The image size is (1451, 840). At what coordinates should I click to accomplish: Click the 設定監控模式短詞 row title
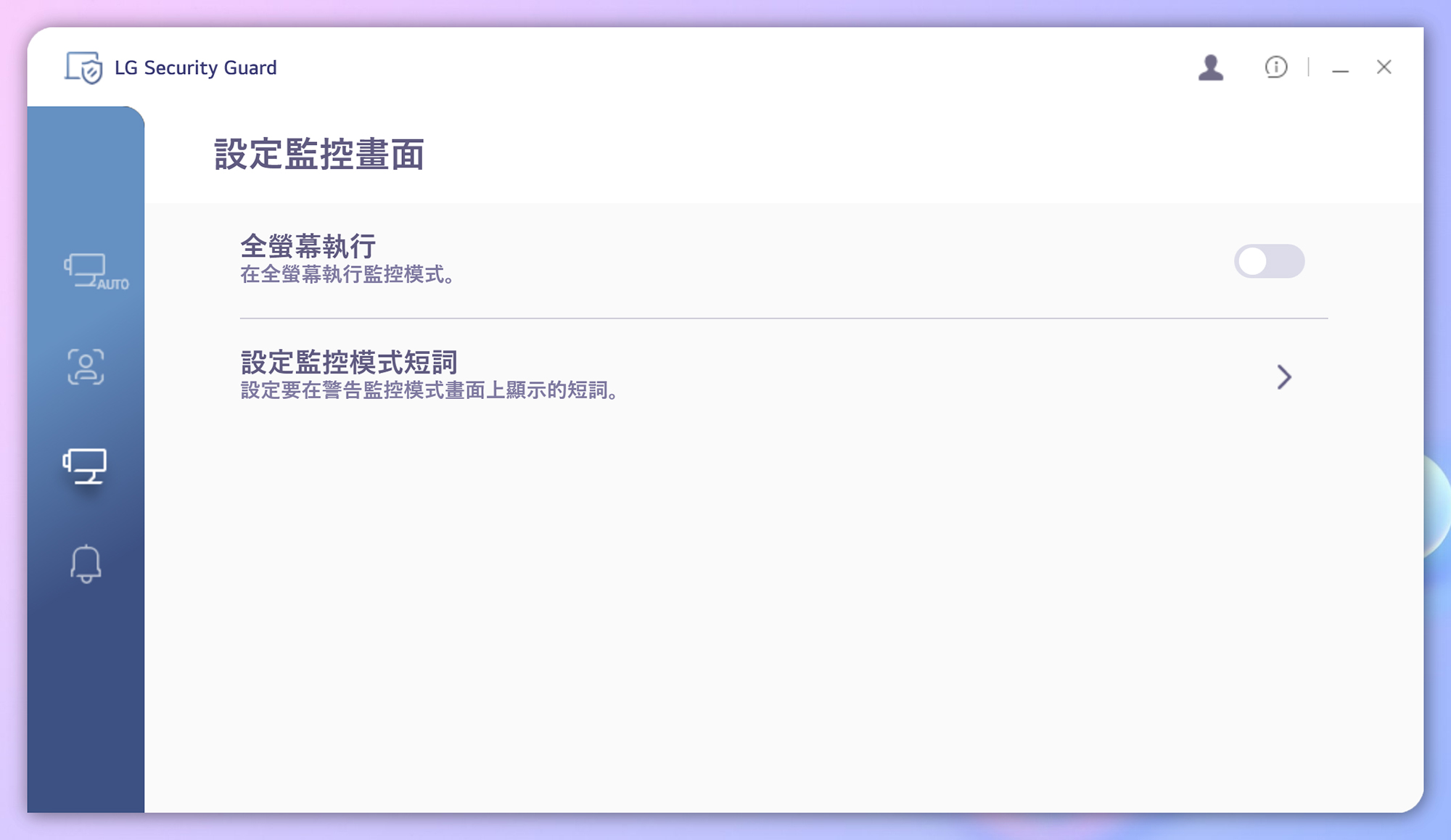click(349, 362)
